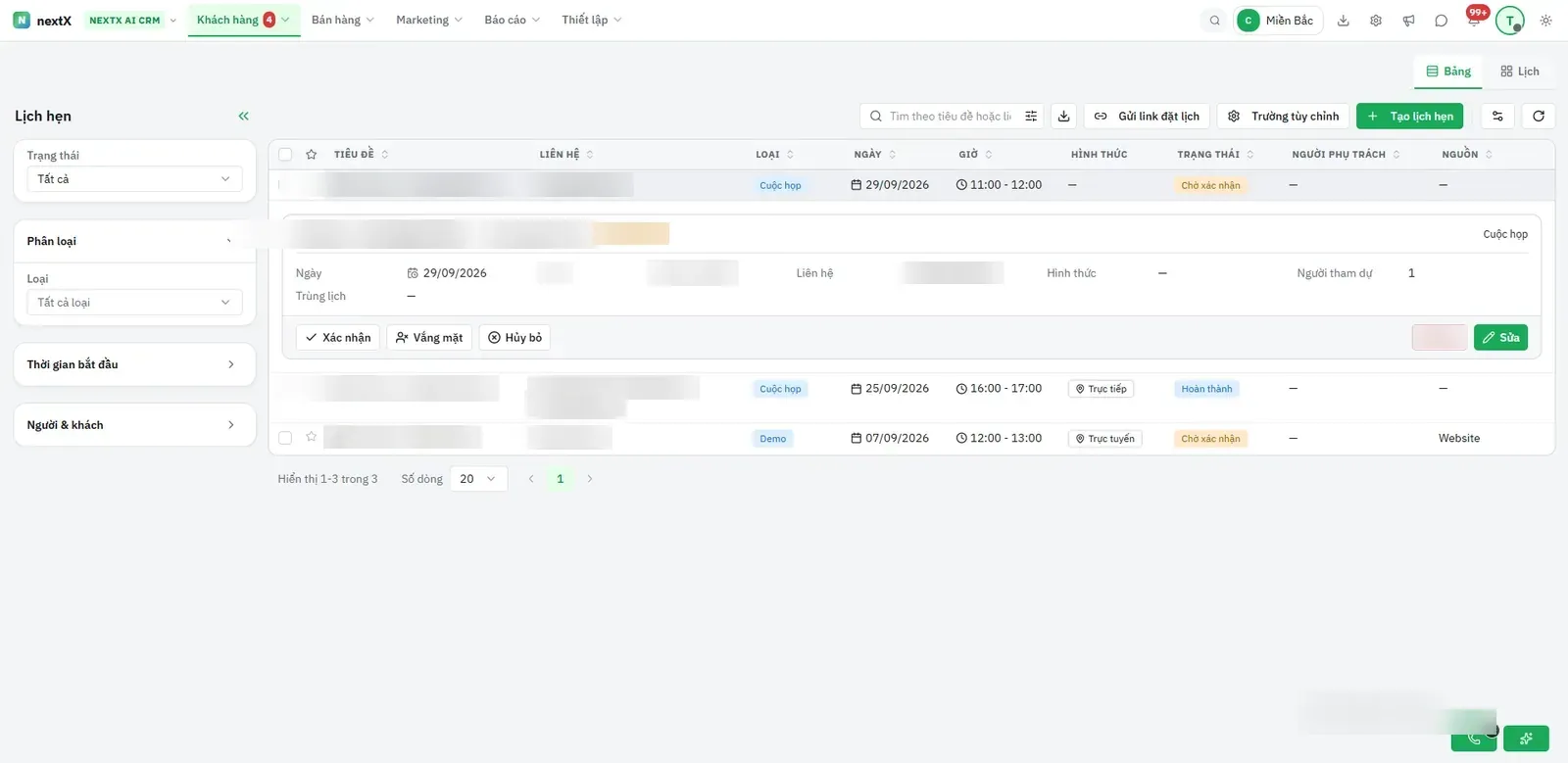Screen dimensions: 1568x763
Task: Click the green Sửa edit button
Action: pos(1500,337)
